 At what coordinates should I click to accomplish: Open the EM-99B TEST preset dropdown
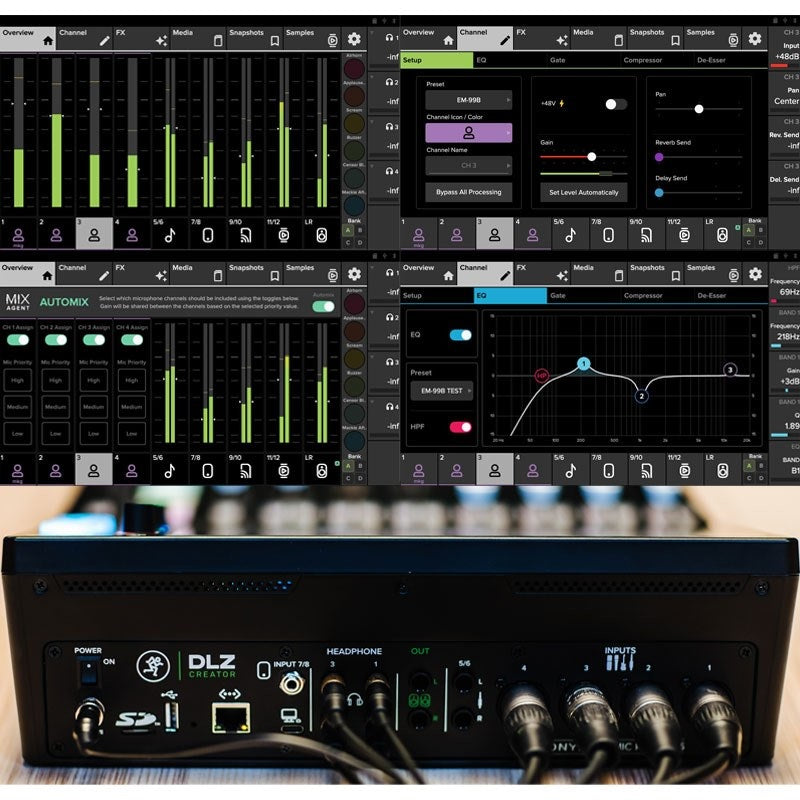[x=440, y=392]
